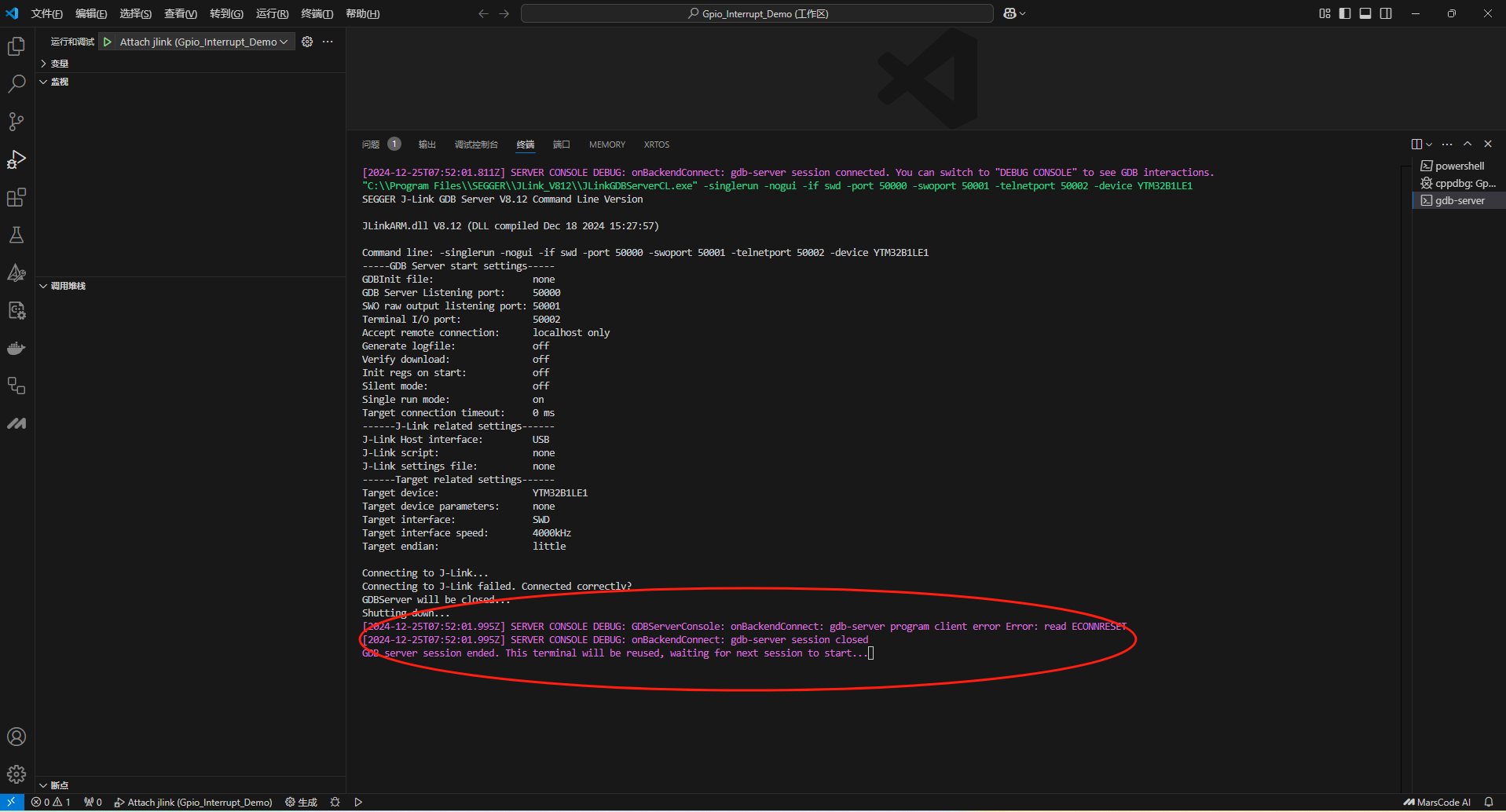Open the Extensions view
The height and width of the screenshot is (812, 1506).
[x=16, y=197]
